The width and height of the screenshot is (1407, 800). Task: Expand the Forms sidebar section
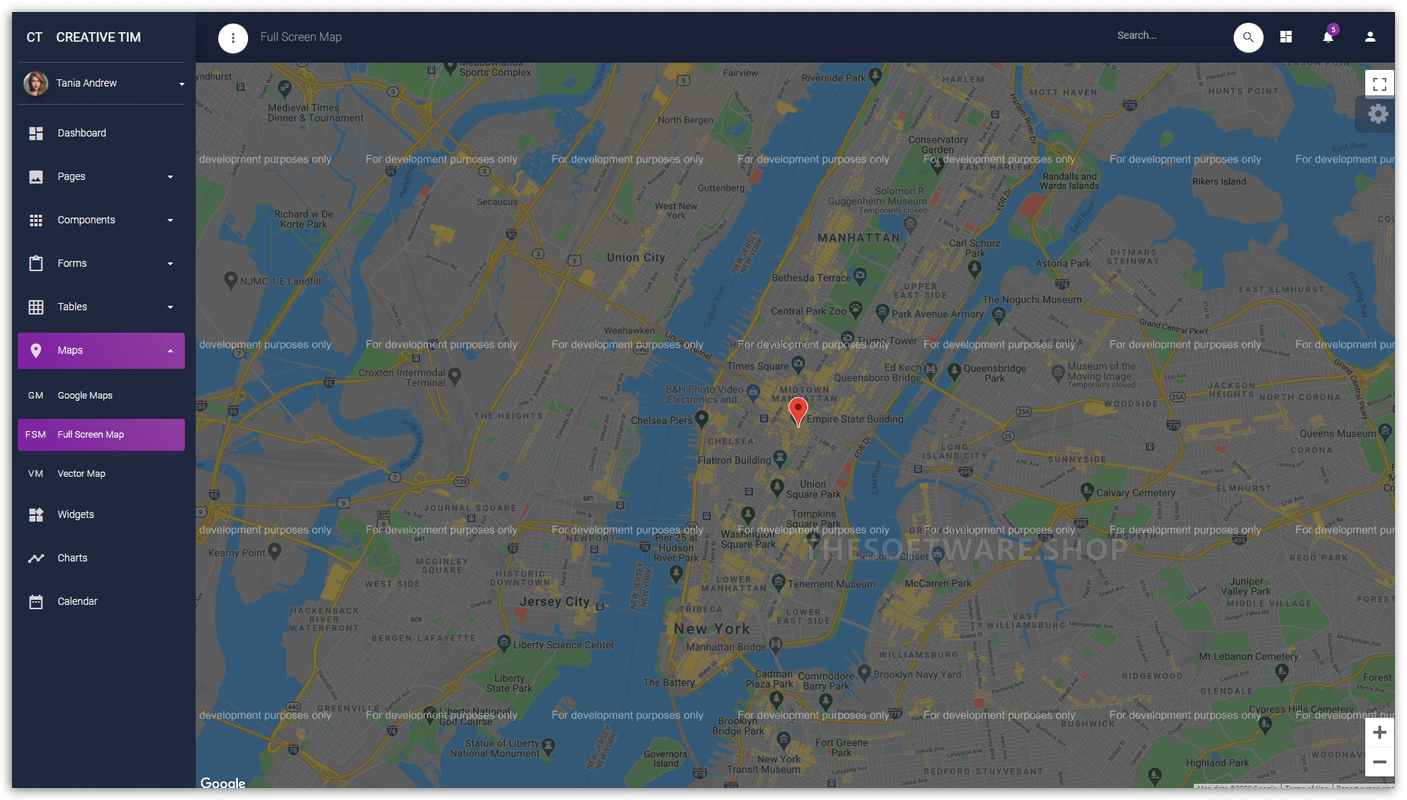[101, 264]
